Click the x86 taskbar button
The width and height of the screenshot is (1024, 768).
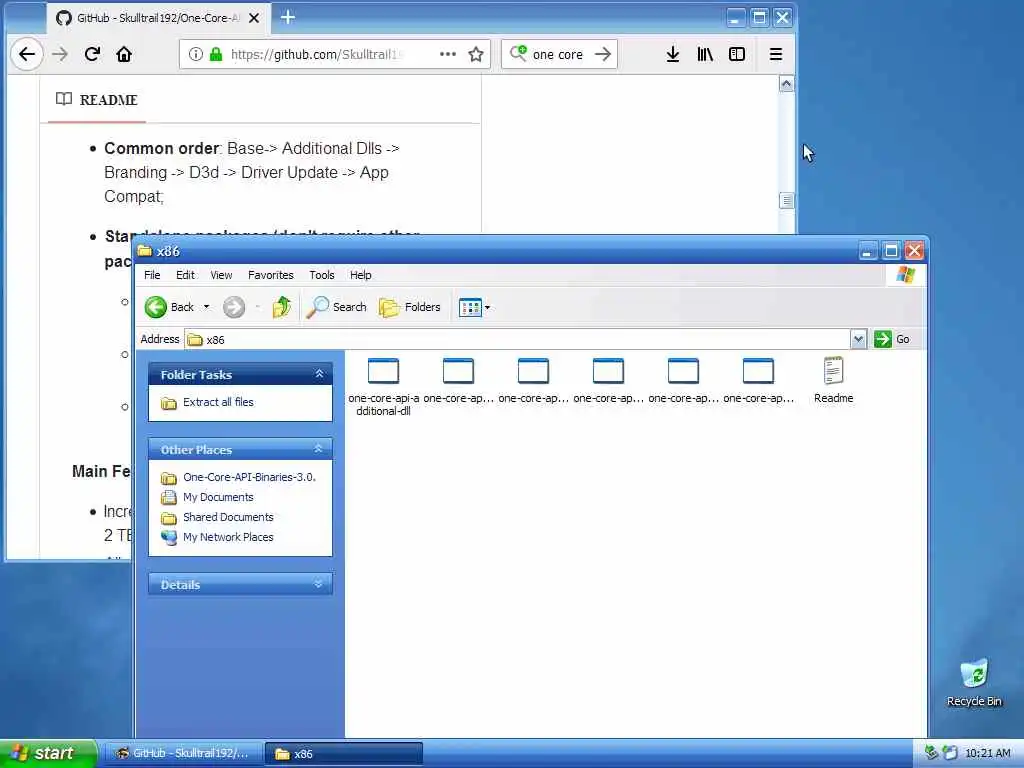point(344,754)
